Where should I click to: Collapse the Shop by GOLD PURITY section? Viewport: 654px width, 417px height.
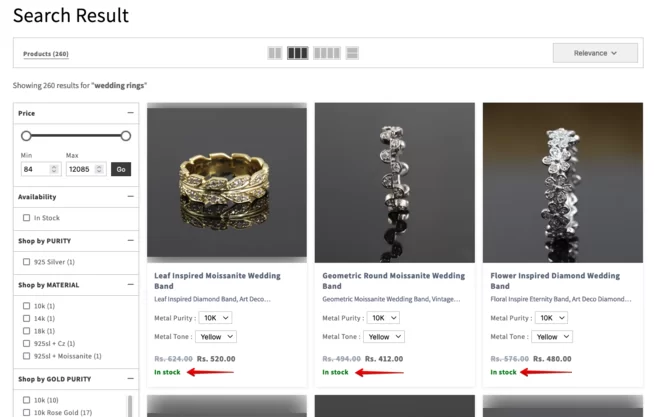(x=131, y=379)
